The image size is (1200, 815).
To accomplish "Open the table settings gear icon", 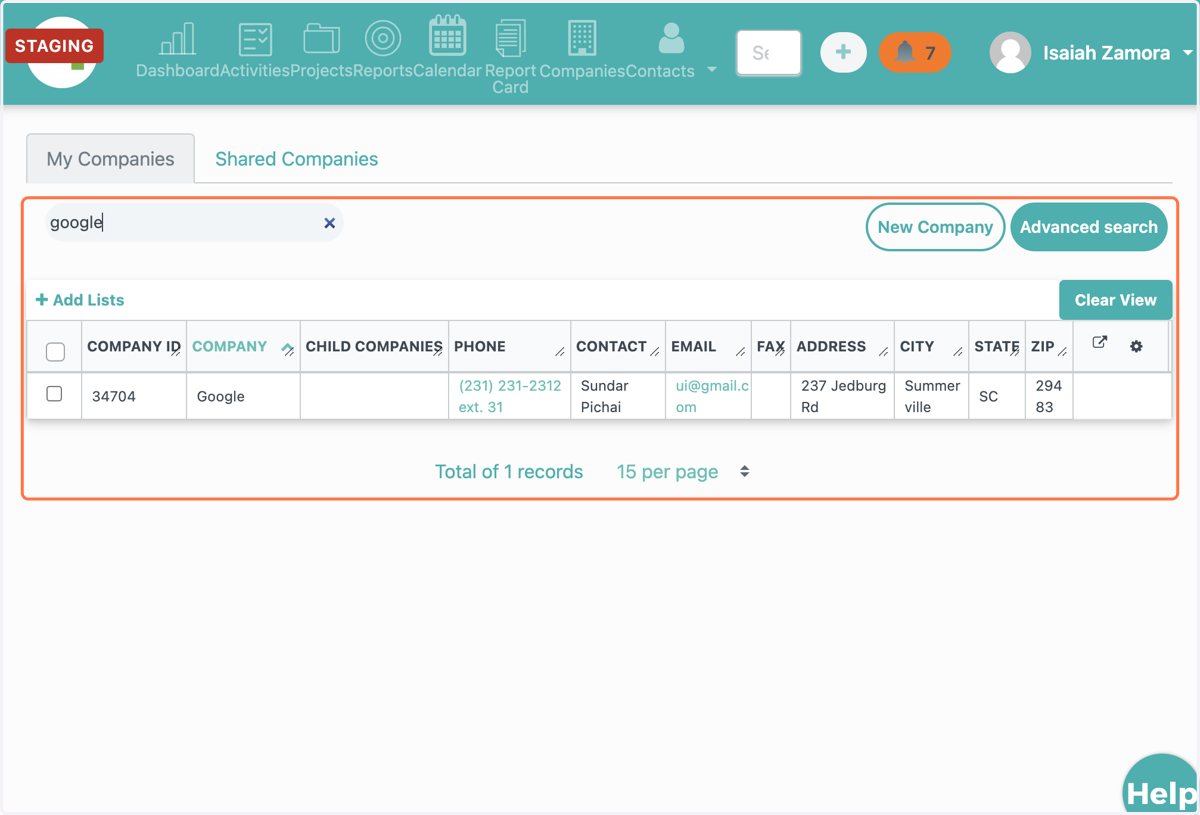I will coord(1136,346).
